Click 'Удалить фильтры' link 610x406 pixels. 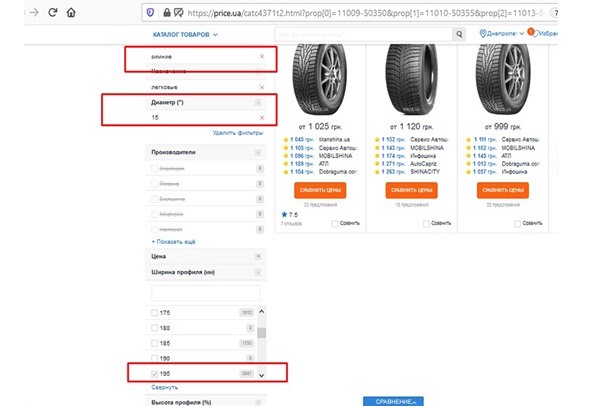(239, 133)
